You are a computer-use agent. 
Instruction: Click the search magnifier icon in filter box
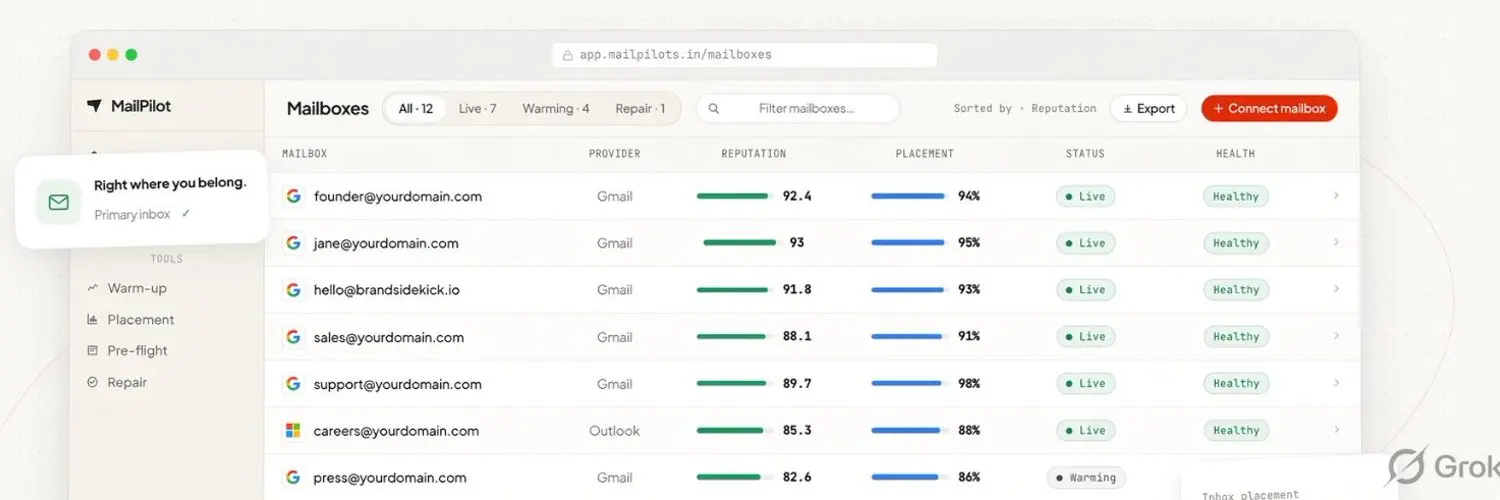[x=714, y=109]
